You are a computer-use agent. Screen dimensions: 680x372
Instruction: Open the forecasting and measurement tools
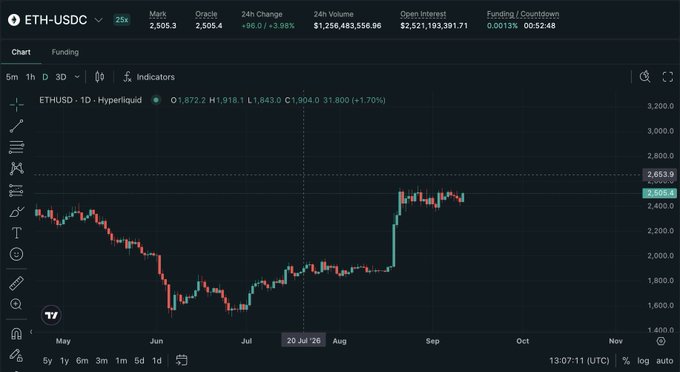pos(16,190)
